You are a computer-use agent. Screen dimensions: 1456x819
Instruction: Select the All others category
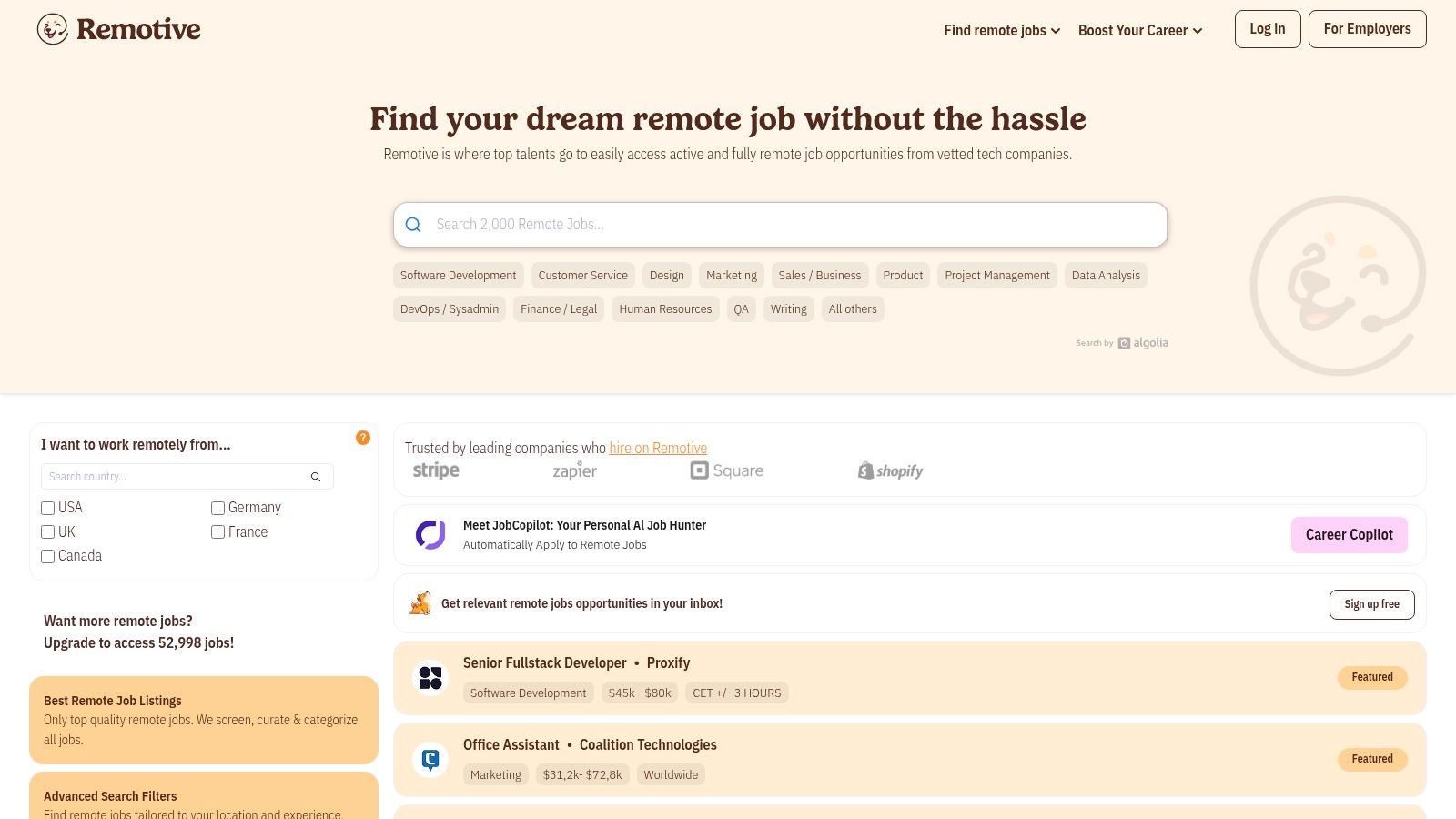853,309
